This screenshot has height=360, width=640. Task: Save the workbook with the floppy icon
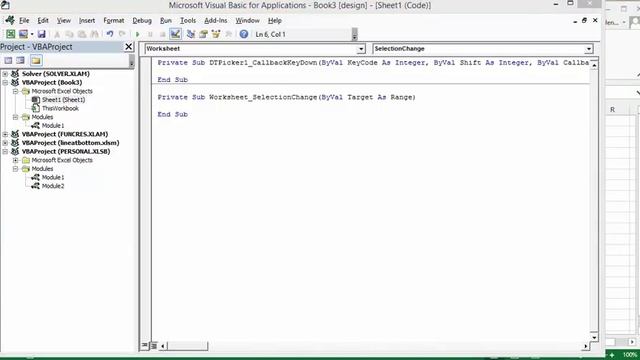41,34
